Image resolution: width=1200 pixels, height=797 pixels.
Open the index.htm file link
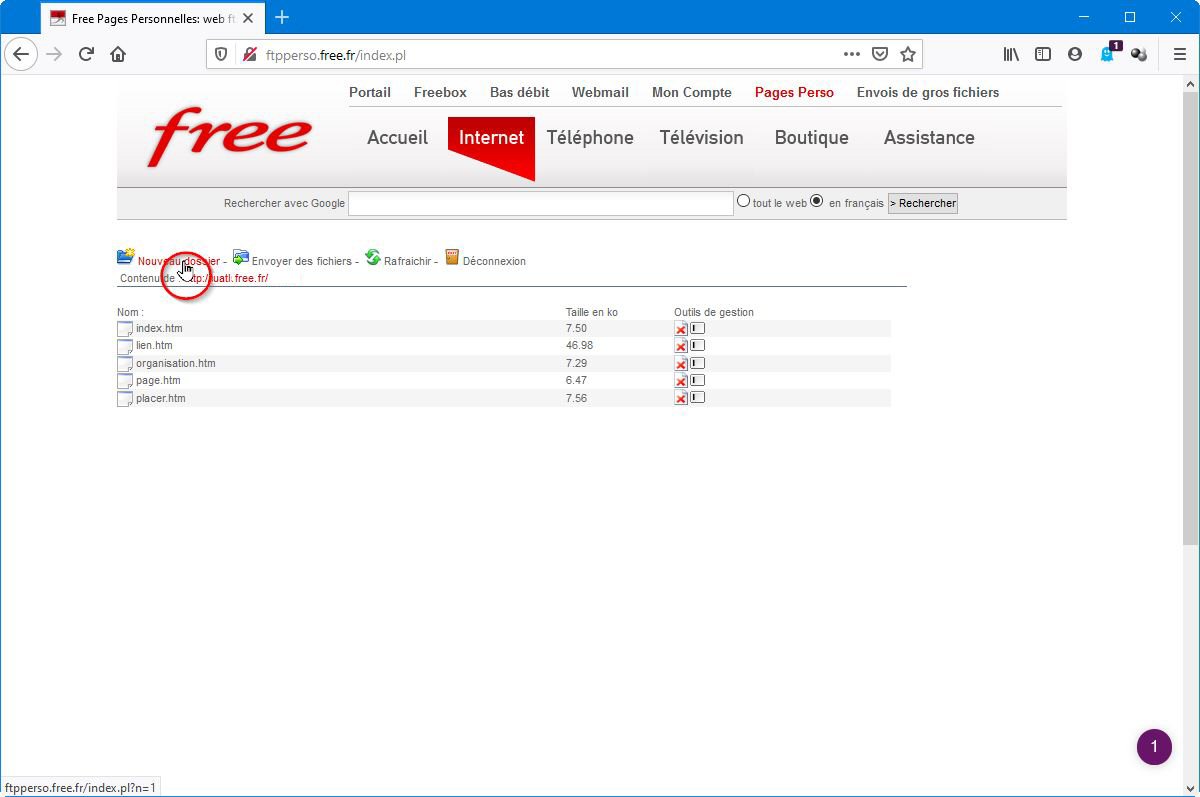tap(159, 328)
